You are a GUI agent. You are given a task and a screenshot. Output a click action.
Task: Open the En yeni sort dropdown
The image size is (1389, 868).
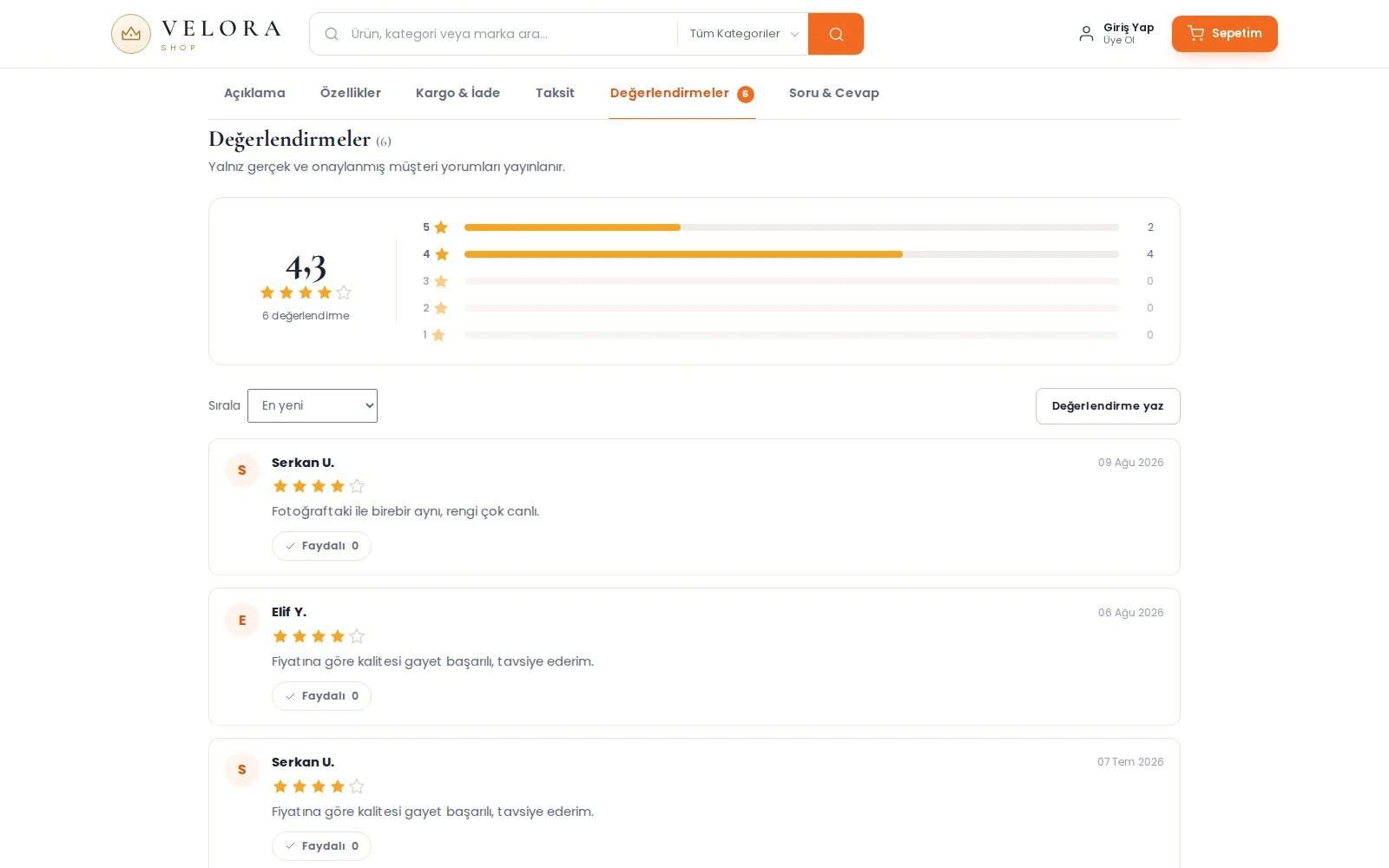tap(313, 405)
